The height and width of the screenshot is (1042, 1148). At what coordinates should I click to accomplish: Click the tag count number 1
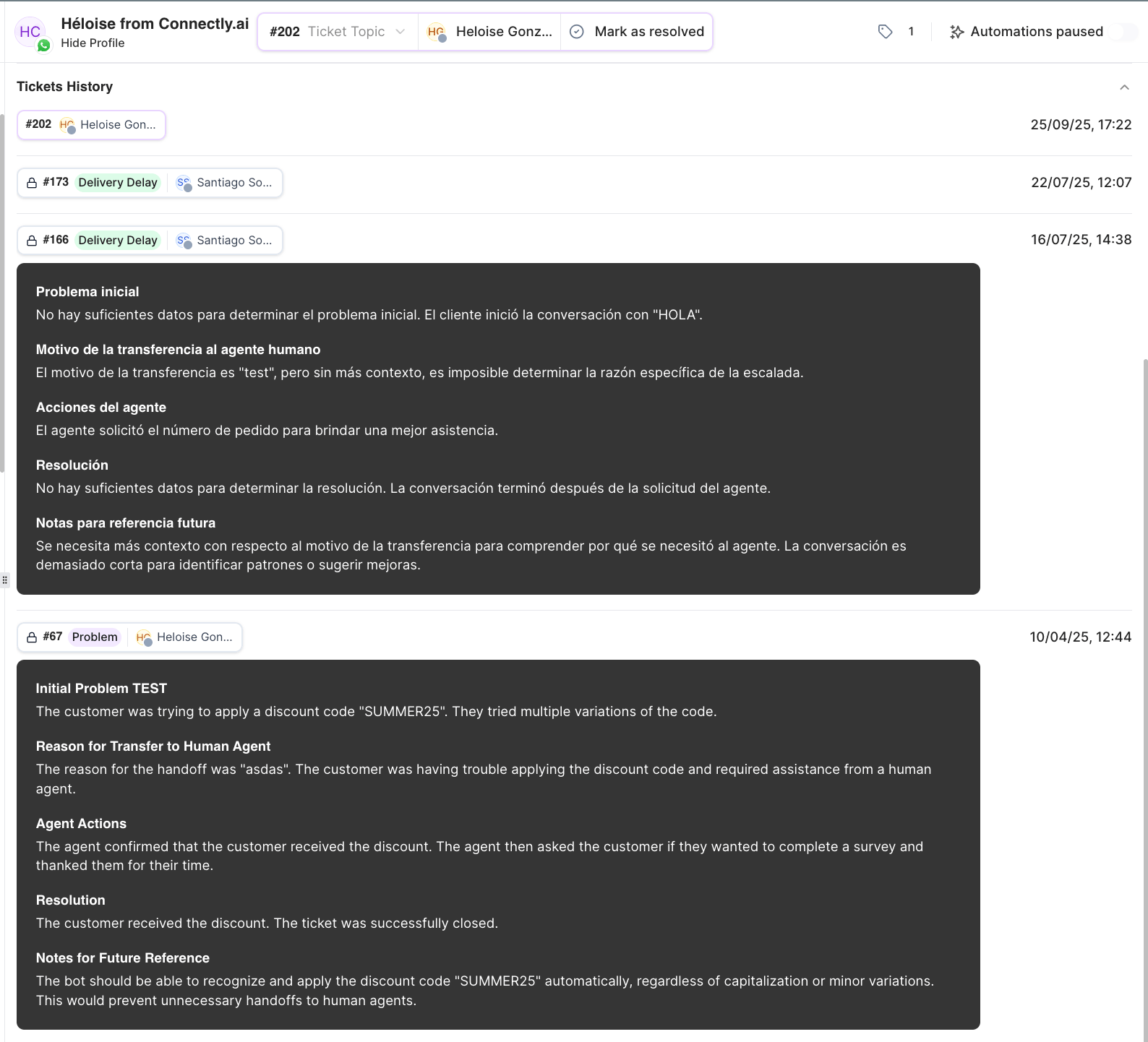pyautogui.click(x=911, y=32)
